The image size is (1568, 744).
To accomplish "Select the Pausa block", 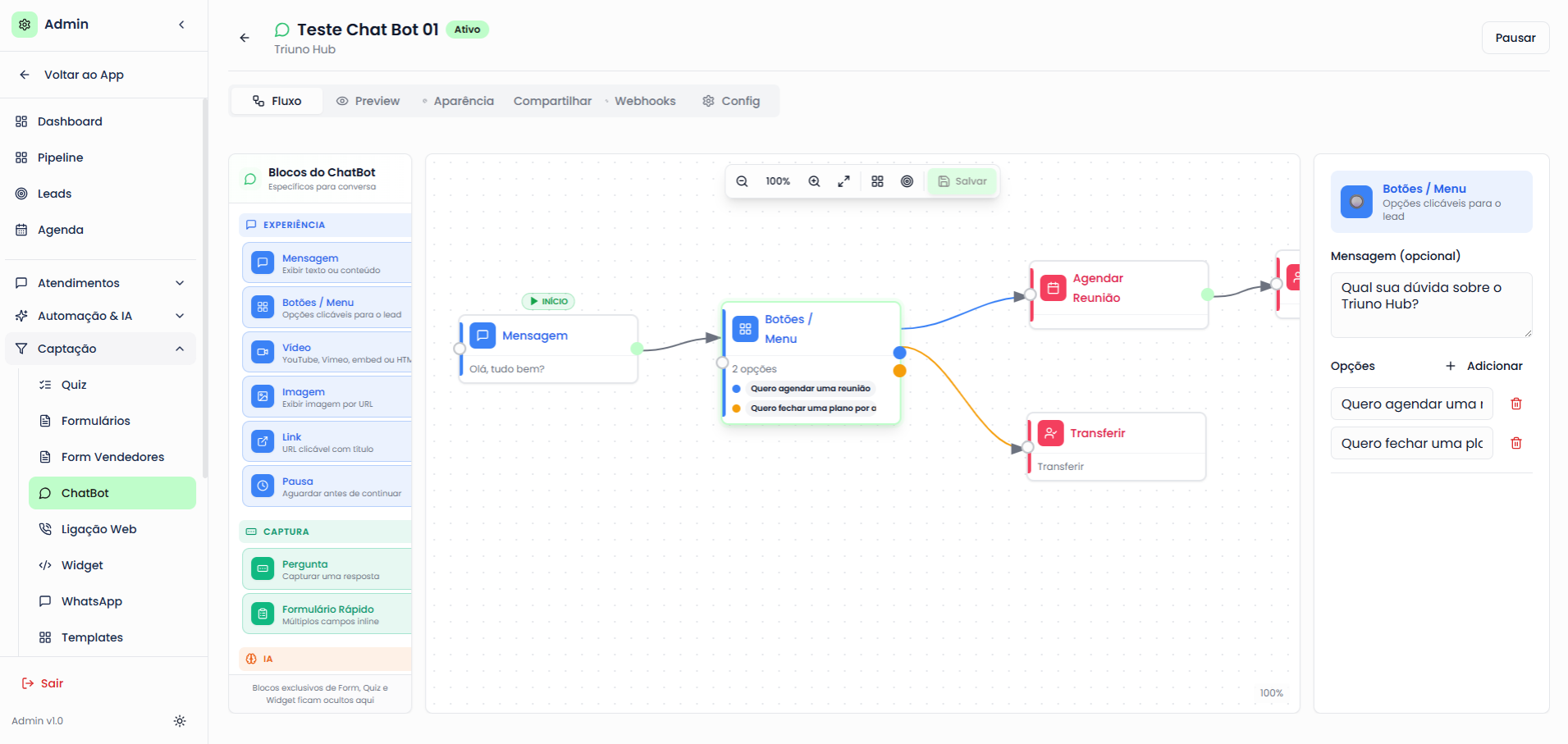I will [x=327, y=486].
